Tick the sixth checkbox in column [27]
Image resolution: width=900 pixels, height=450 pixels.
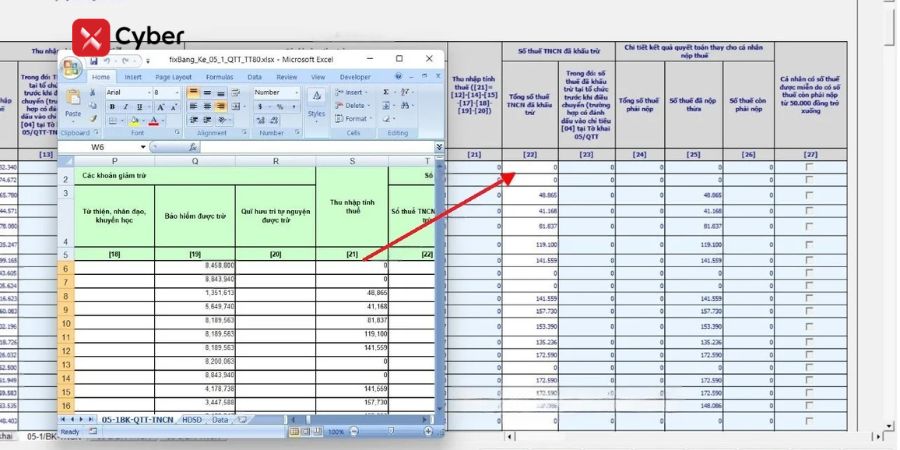coord(809,243)
